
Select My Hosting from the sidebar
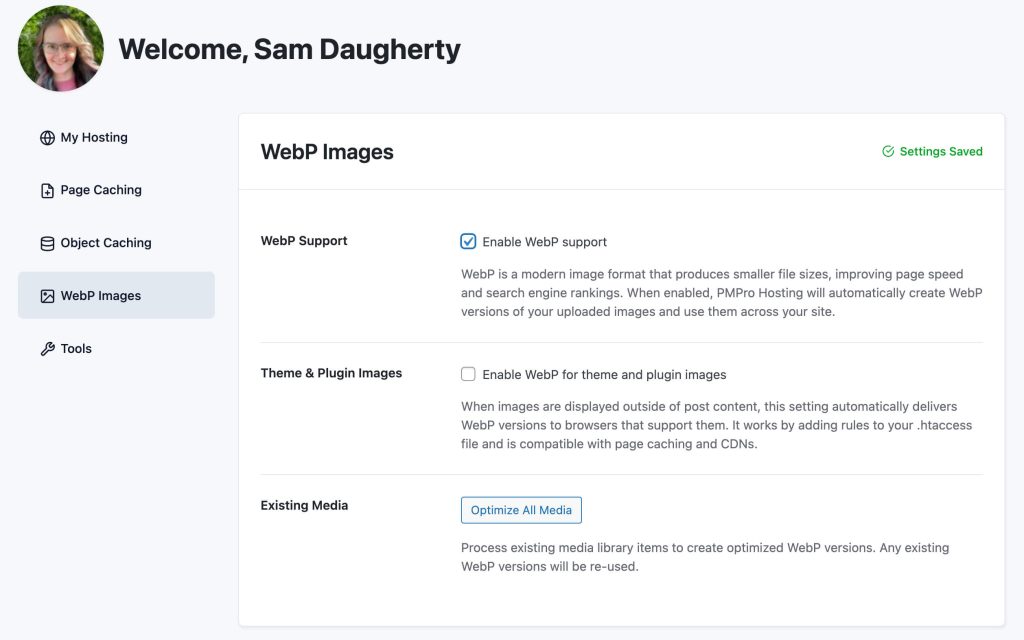(x=95, y=137)
